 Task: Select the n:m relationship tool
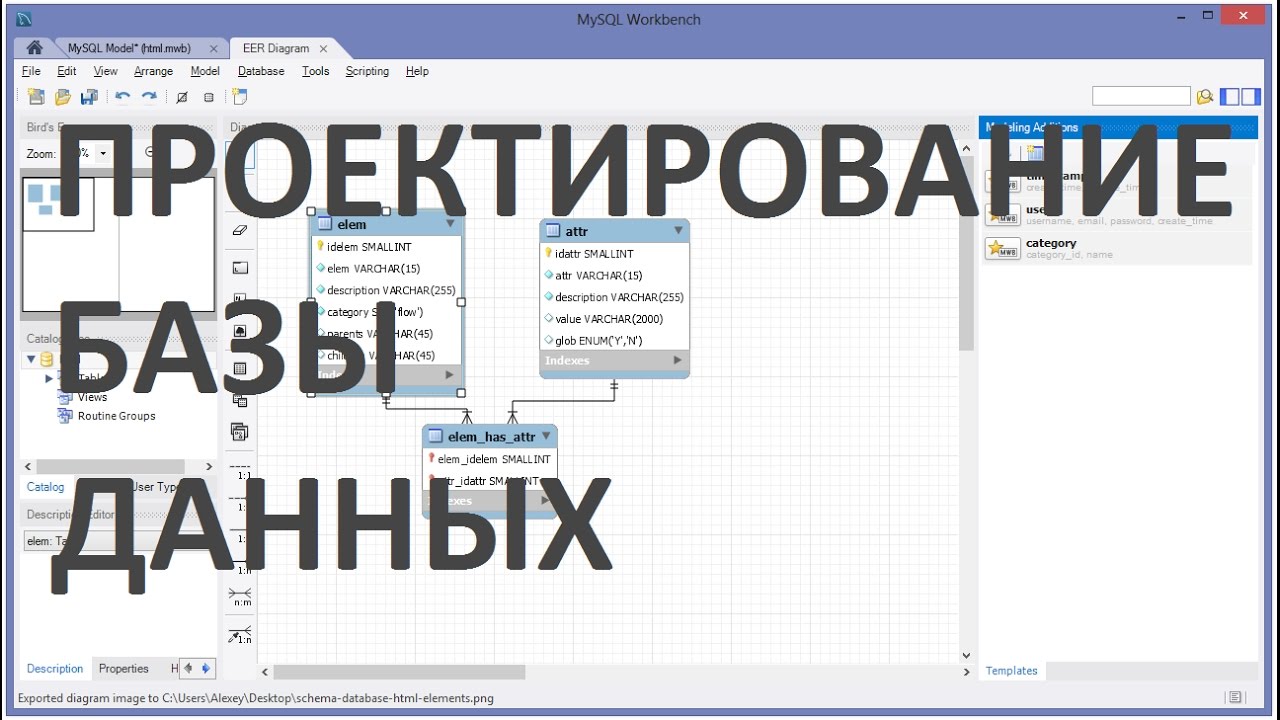[240, 597]
